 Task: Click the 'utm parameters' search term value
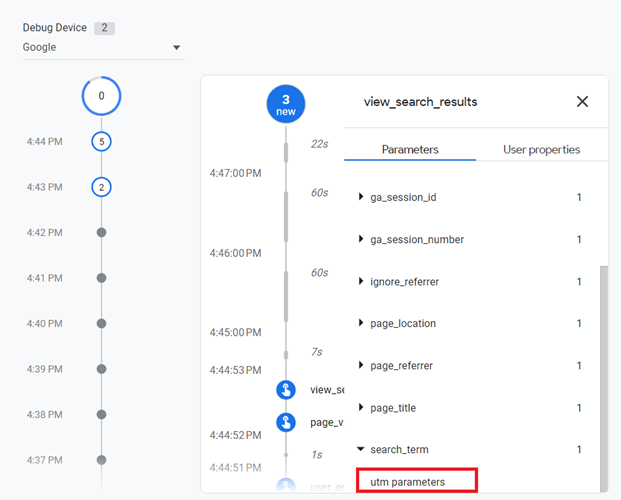[x=408, y=482]
